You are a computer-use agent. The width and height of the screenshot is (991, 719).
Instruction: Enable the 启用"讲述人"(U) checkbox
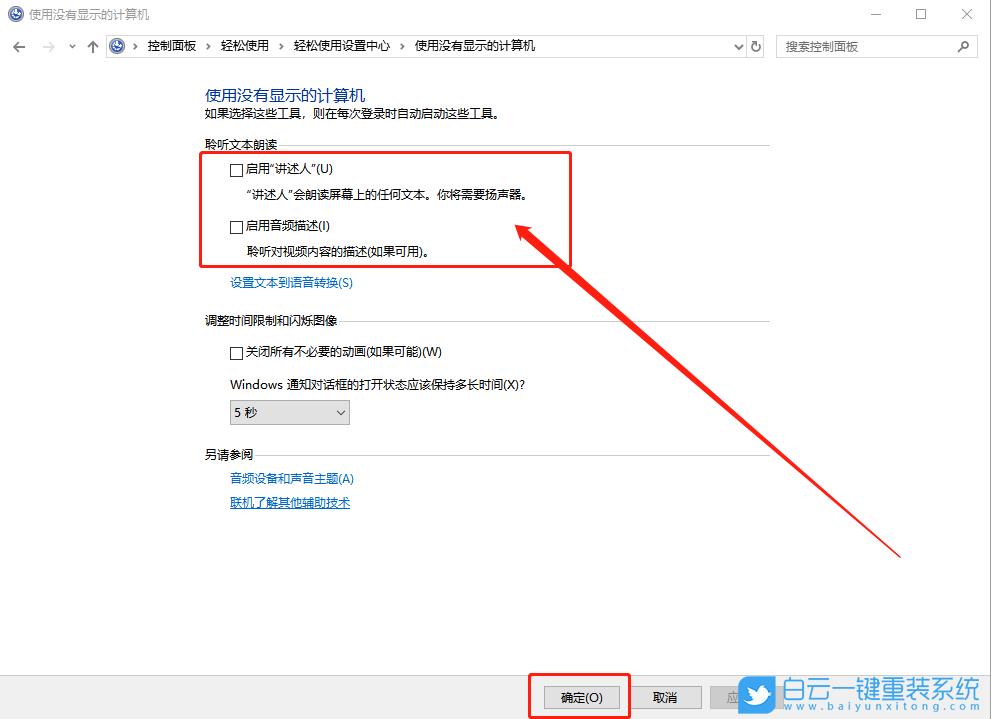(x=236, y=168)
